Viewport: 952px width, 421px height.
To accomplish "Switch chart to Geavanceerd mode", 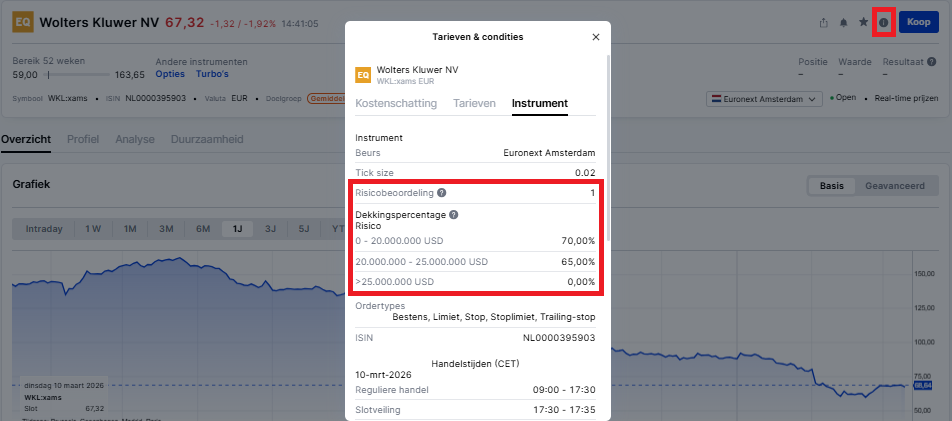I will point(895,186).
